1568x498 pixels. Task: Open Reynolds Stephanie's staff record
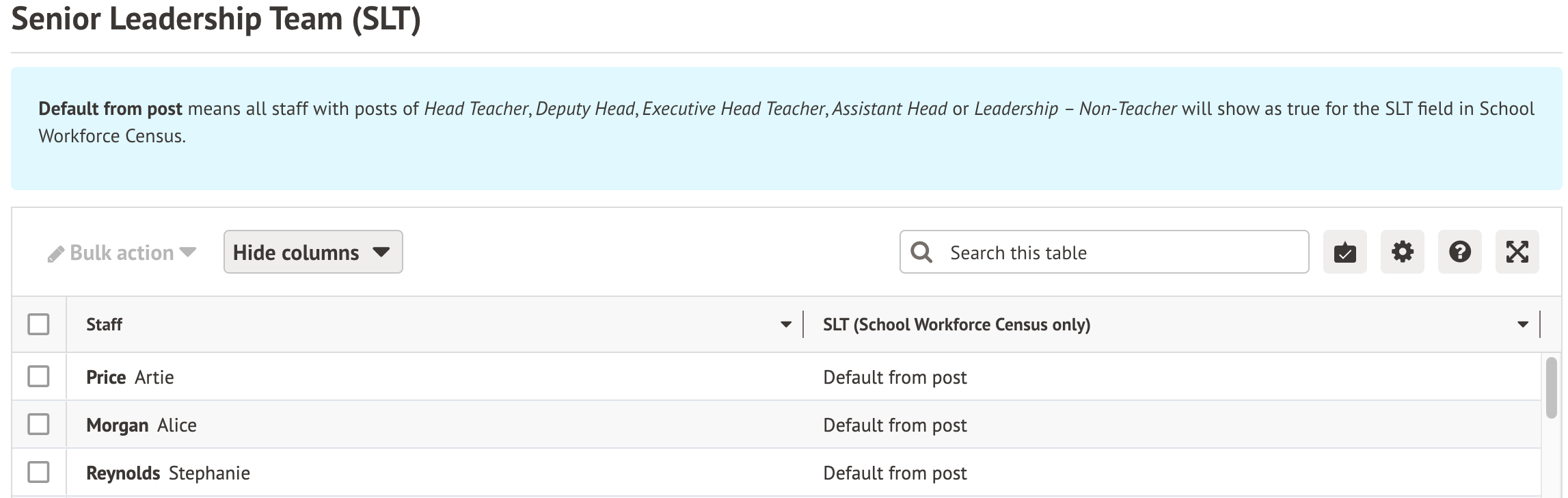[167, 473]
